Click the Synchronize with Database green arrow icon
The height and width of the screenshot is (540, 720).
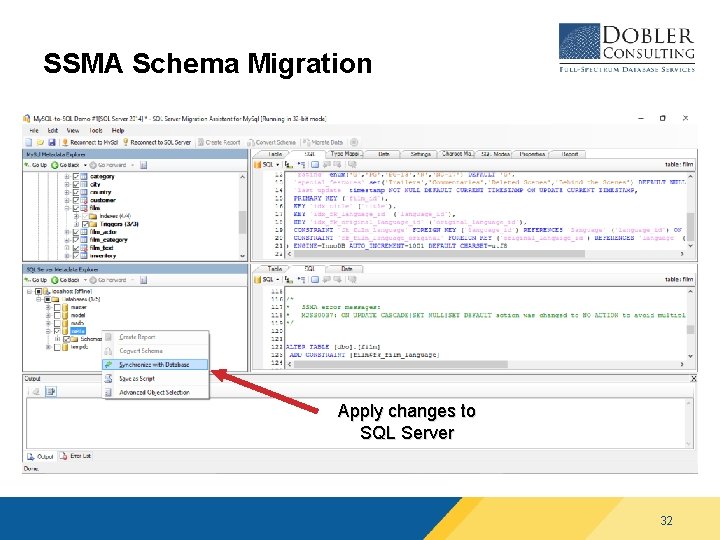pyautogui.click(x=108, y=365)
